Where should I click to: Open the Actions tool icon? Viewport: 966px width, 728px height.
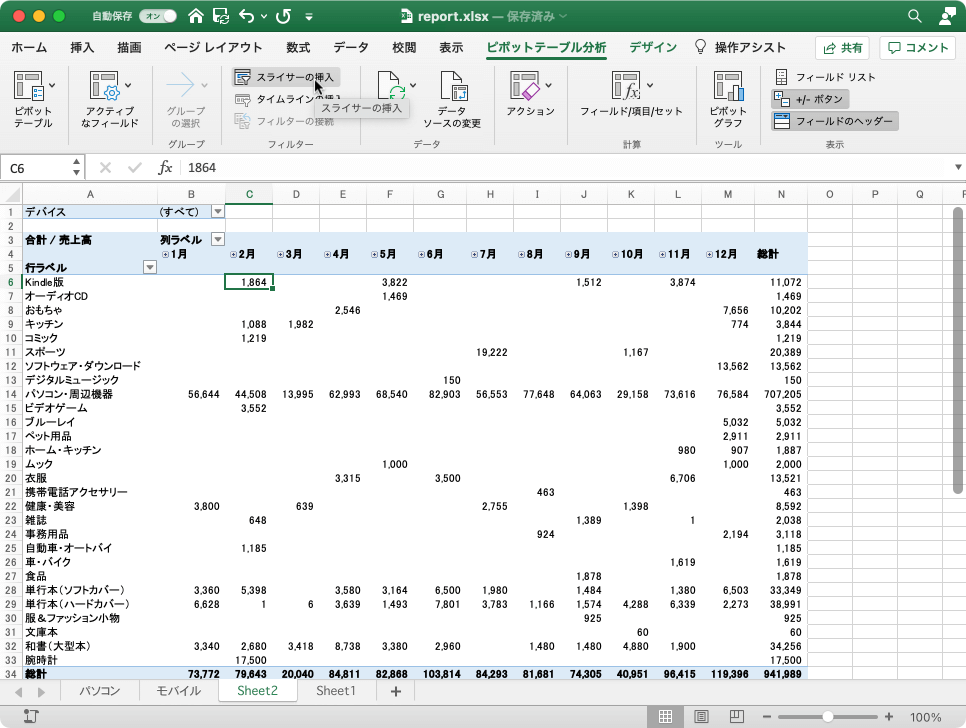524,86
